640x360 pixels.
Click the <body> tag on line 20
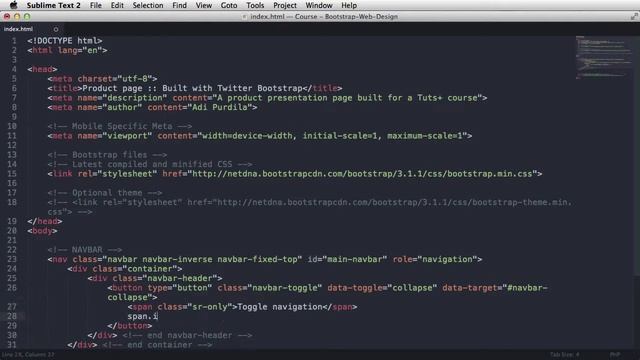point(42,231)
